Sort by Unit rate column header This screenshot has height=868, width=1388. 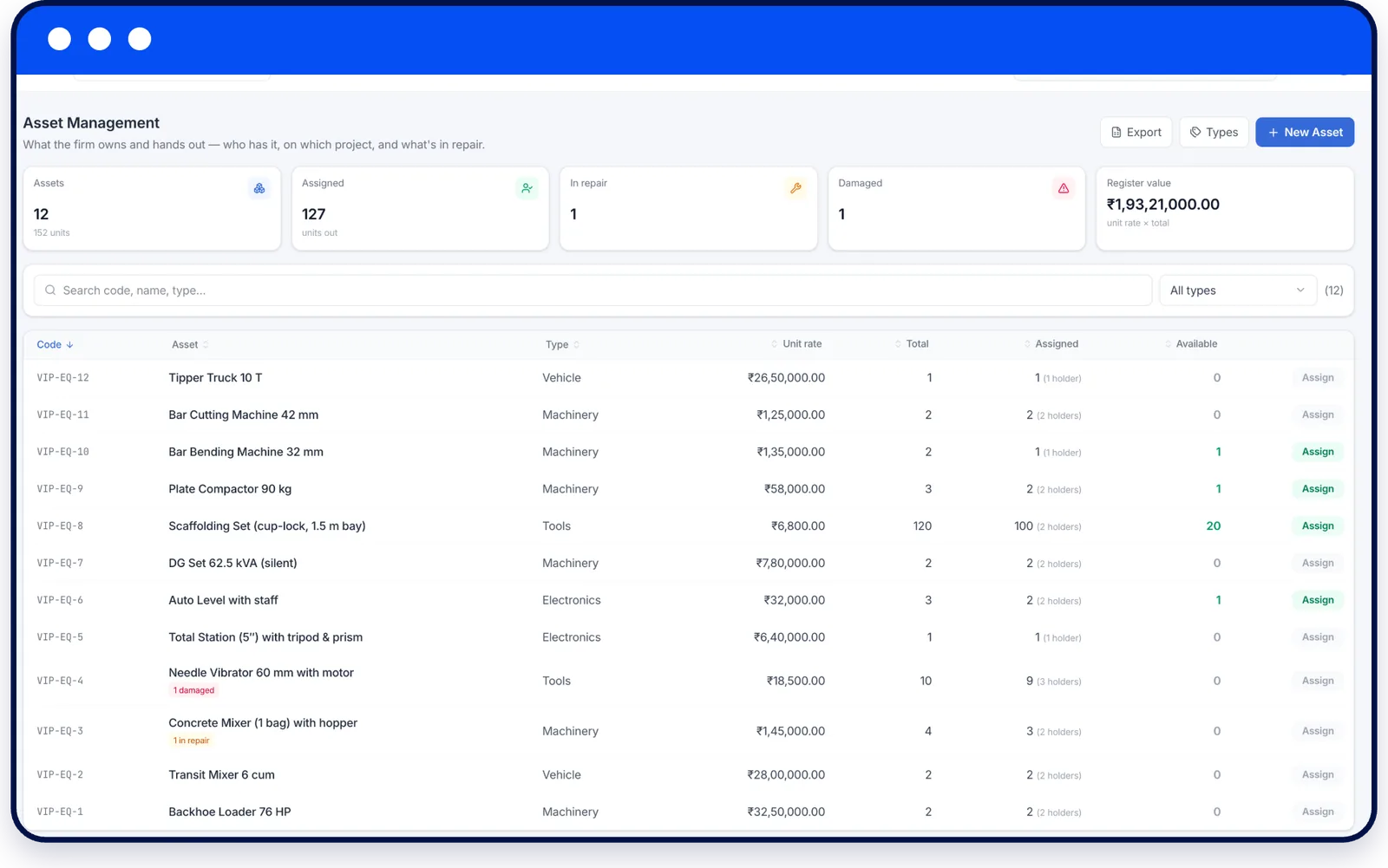pos(796,344)
